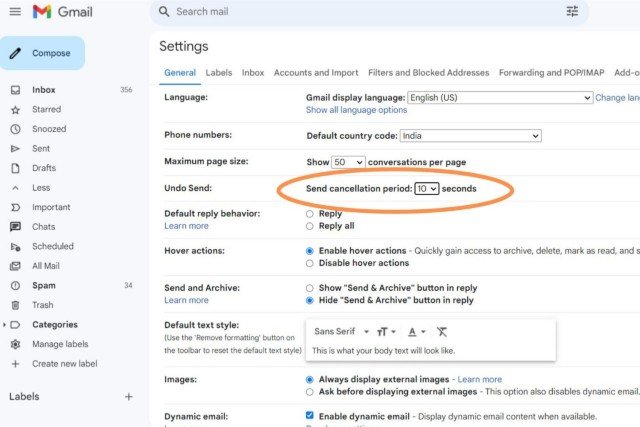Open the Drafts folder

(x=44, y=168)
